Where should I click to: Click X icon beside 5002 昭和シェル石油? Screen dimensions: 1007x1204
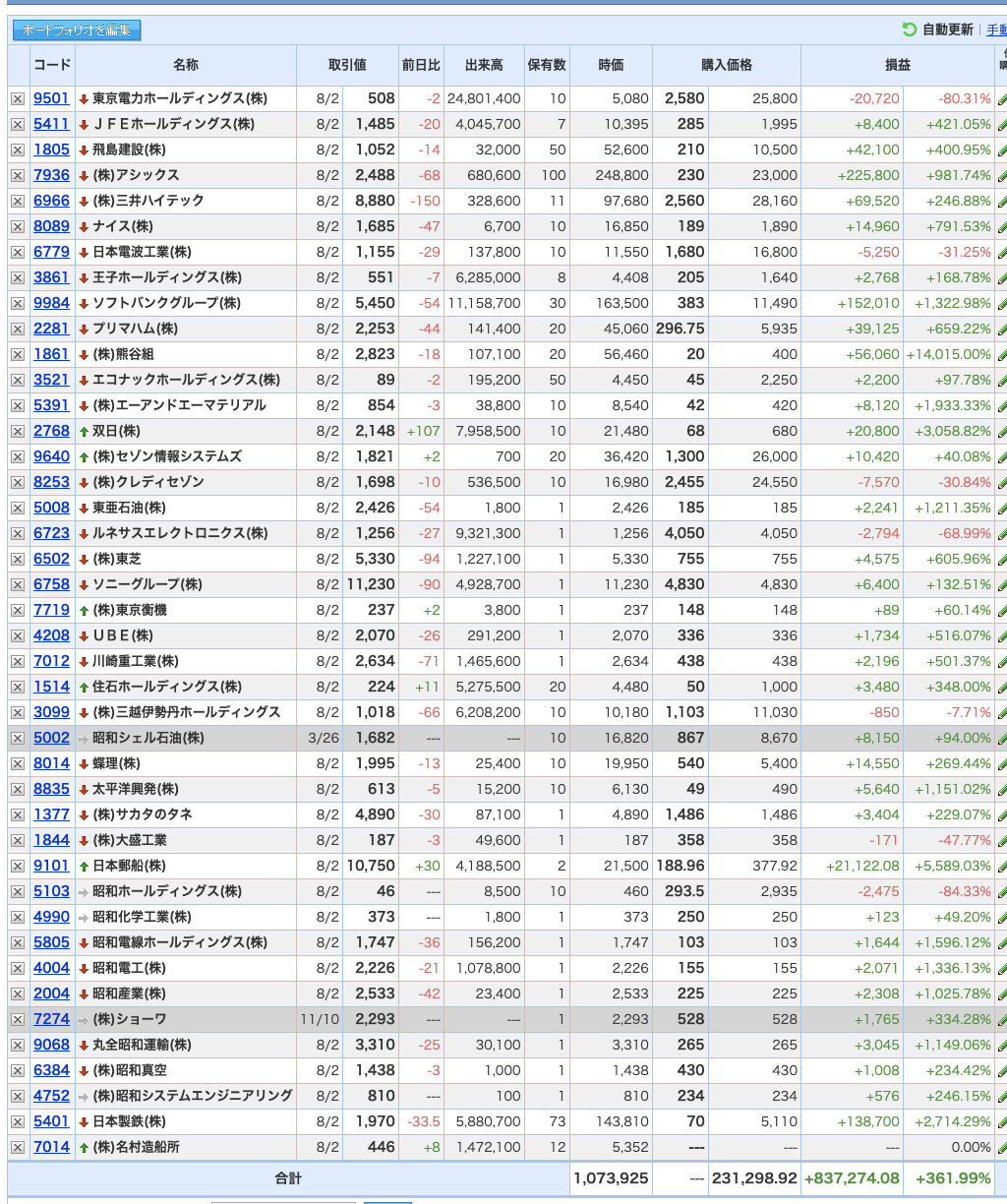coord(18,738)
